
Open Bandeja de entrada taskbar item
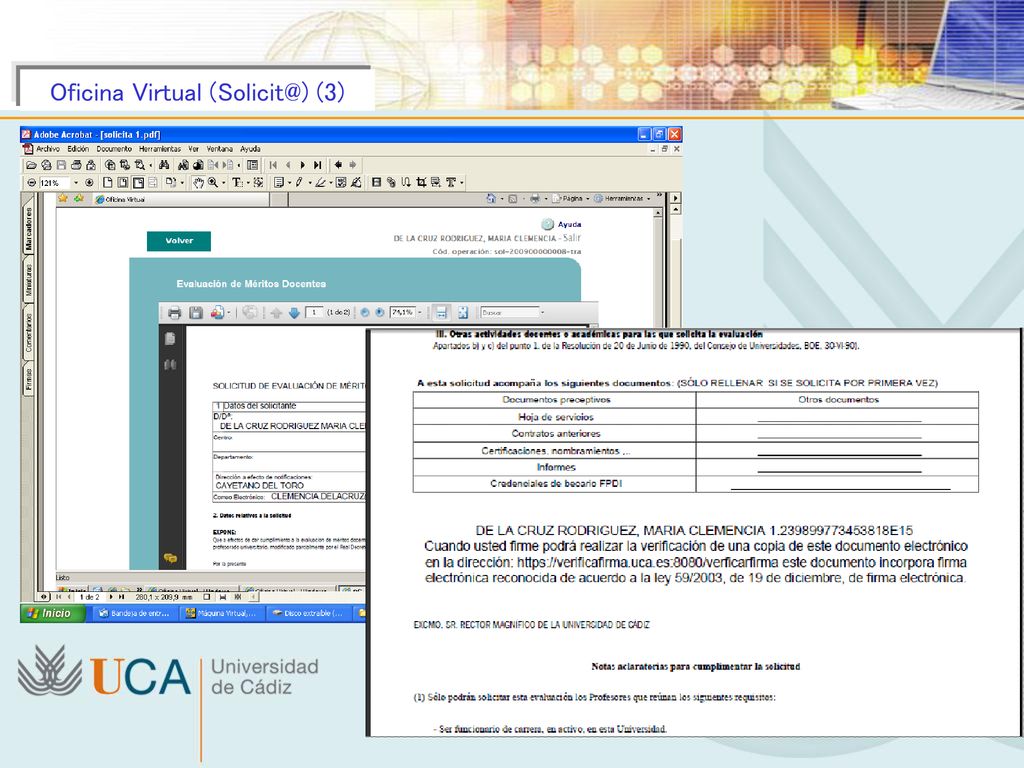[135, 613]
